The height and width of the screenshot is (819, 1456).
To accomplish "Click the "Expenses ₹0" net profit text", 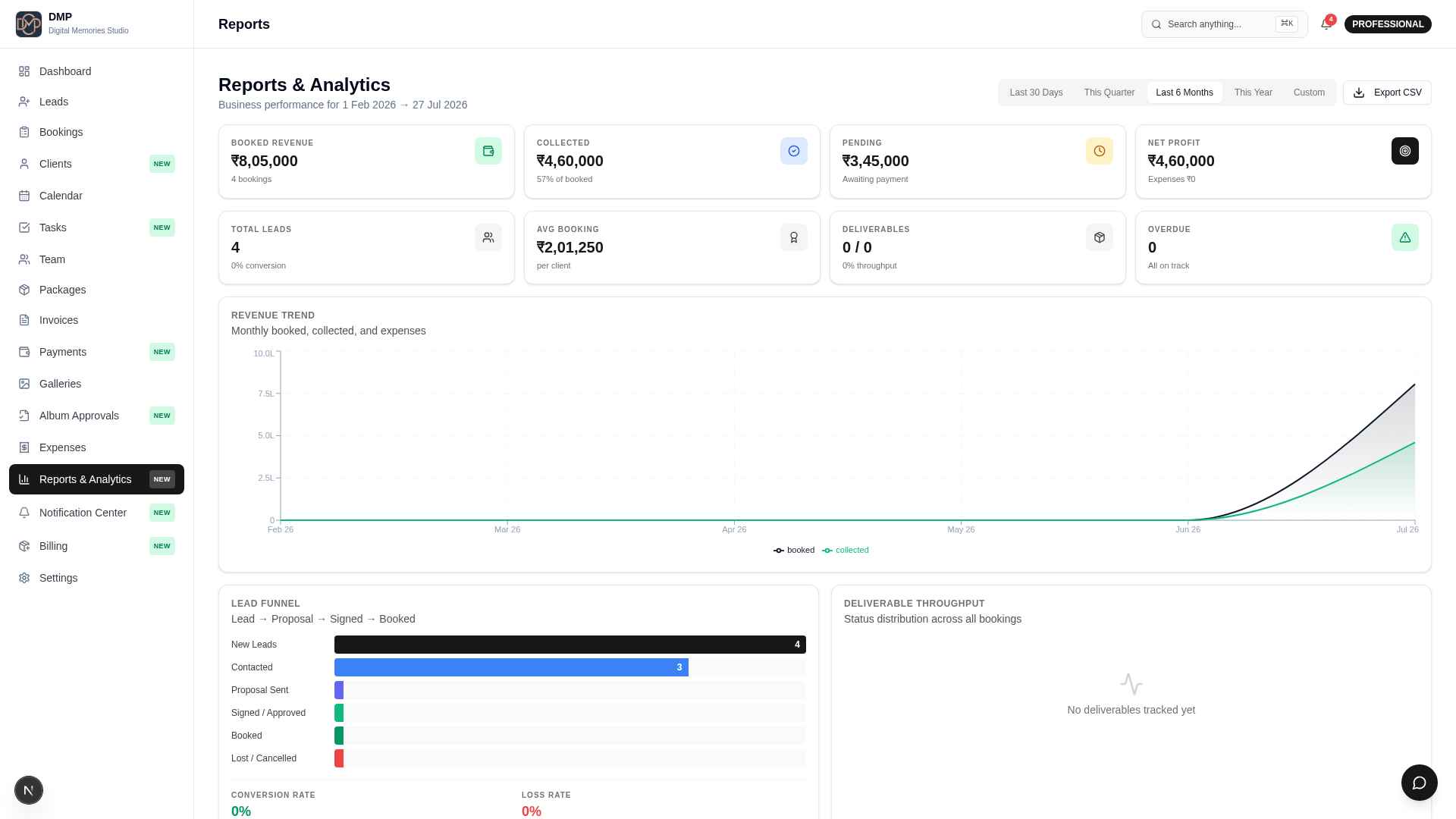I will click(1172, 180).
